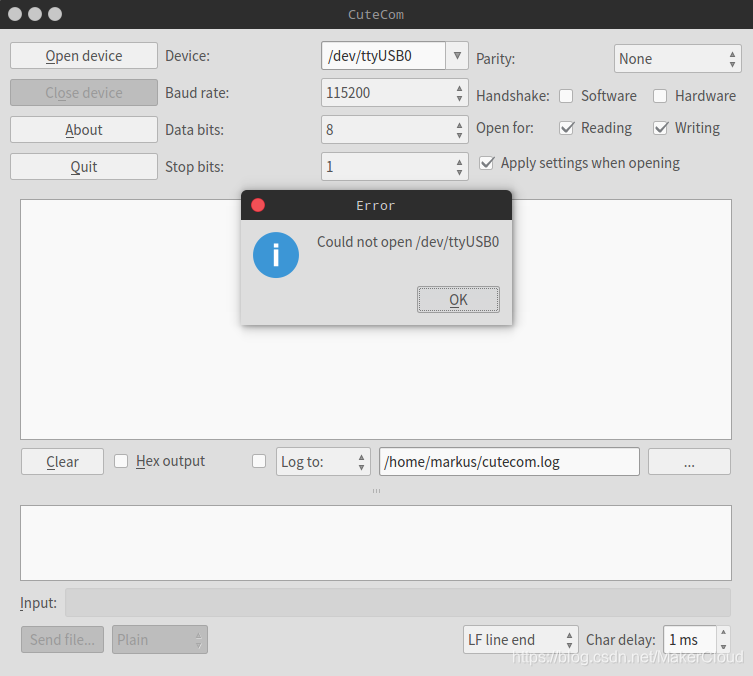
Task: Open the Baud rate 115200 selector
Action: [395, 93]
